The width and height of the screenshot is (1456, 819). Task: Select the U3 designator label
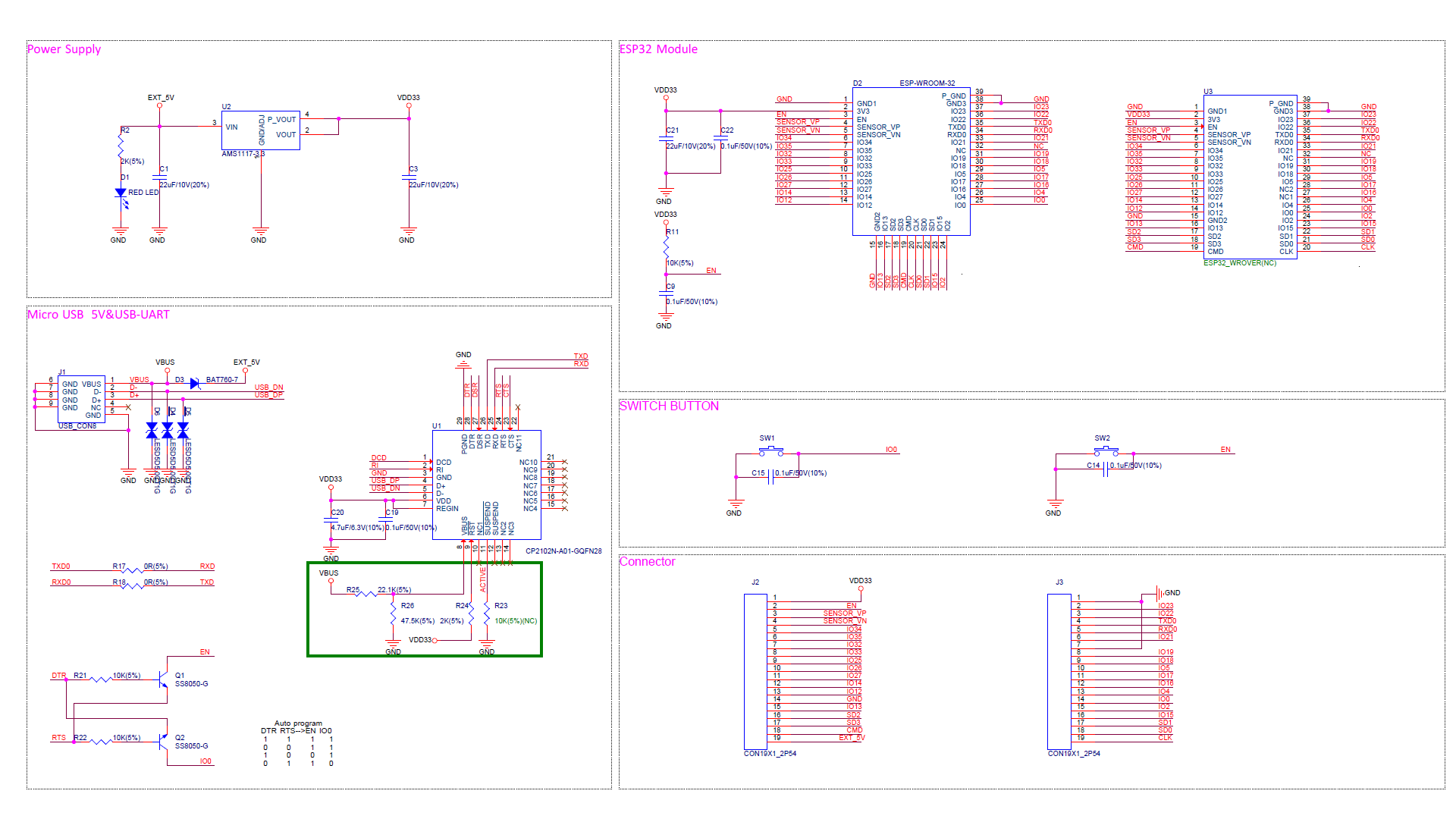(1208, 92)
